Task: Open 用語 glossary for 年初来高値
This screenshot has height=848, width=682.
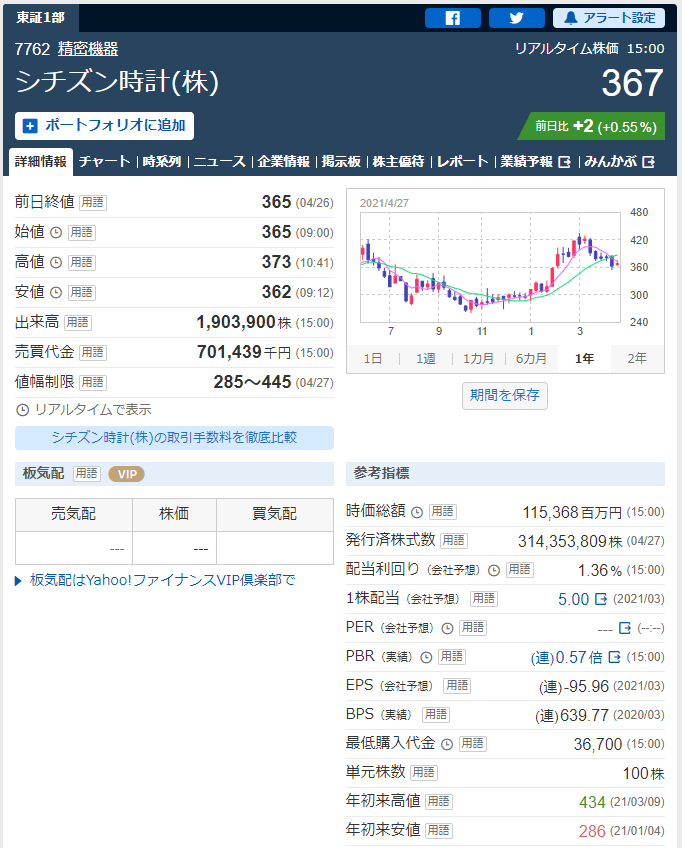Action: click(x=439, y=801)
